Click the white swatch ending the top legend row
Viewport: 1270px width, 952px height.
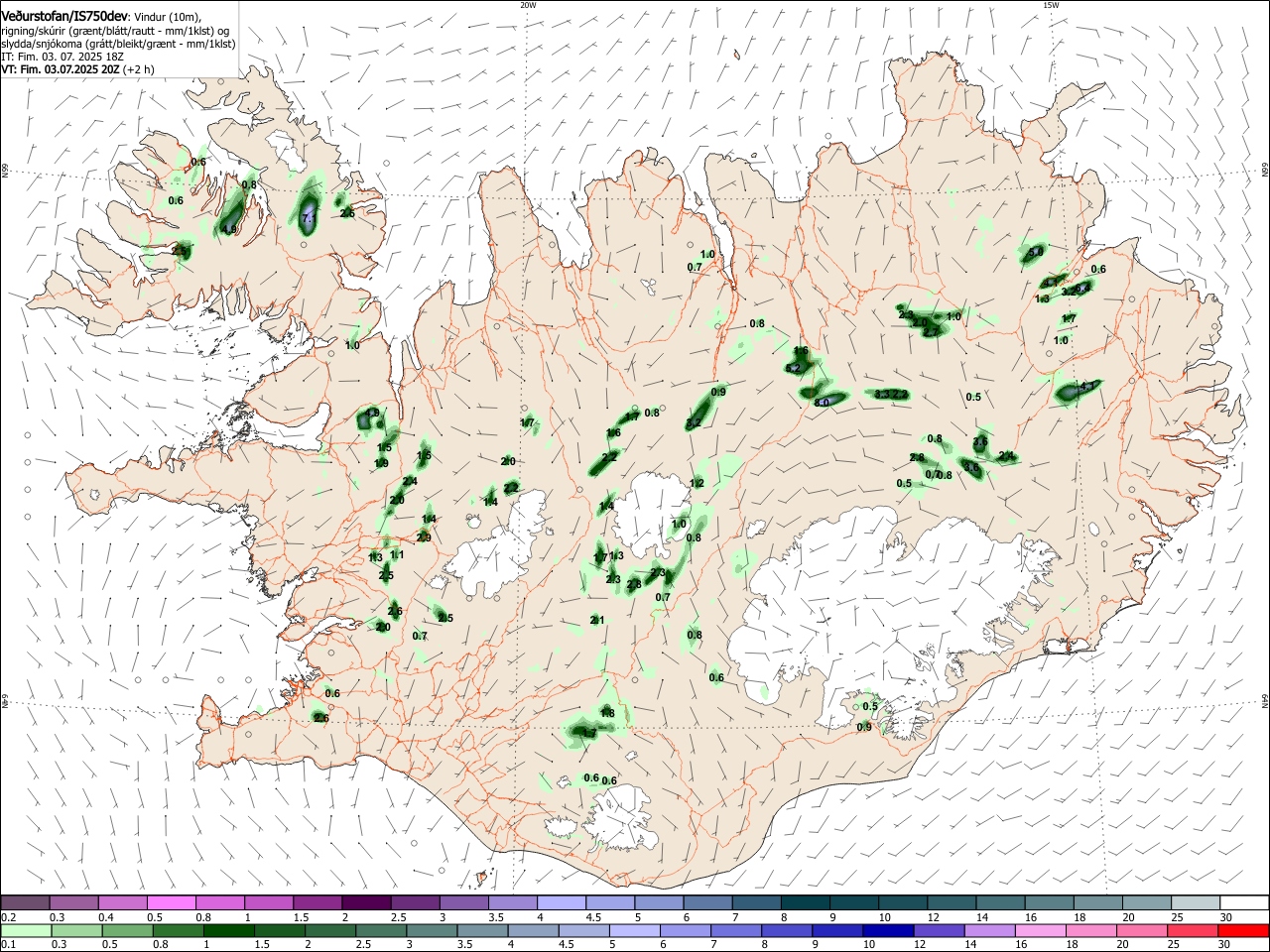click(x=1244, y=902)
